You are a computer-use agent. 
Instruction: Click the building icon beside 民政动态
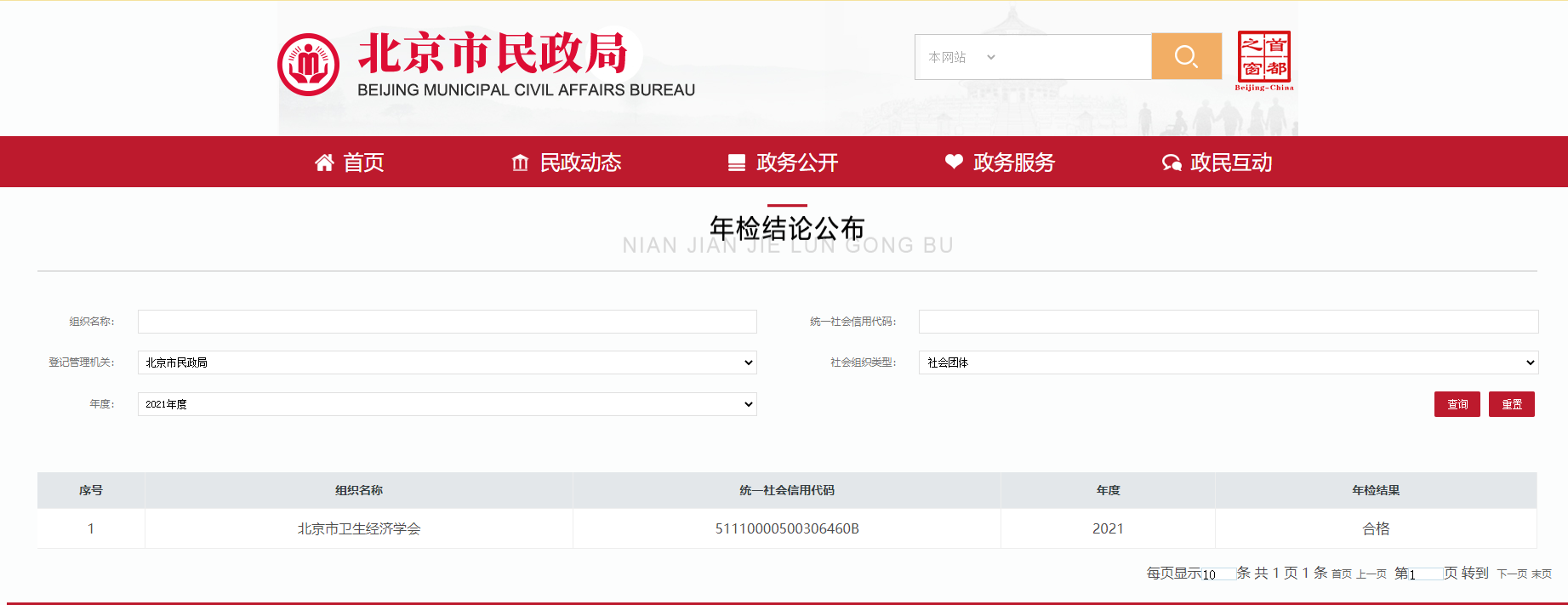point(520,163)
